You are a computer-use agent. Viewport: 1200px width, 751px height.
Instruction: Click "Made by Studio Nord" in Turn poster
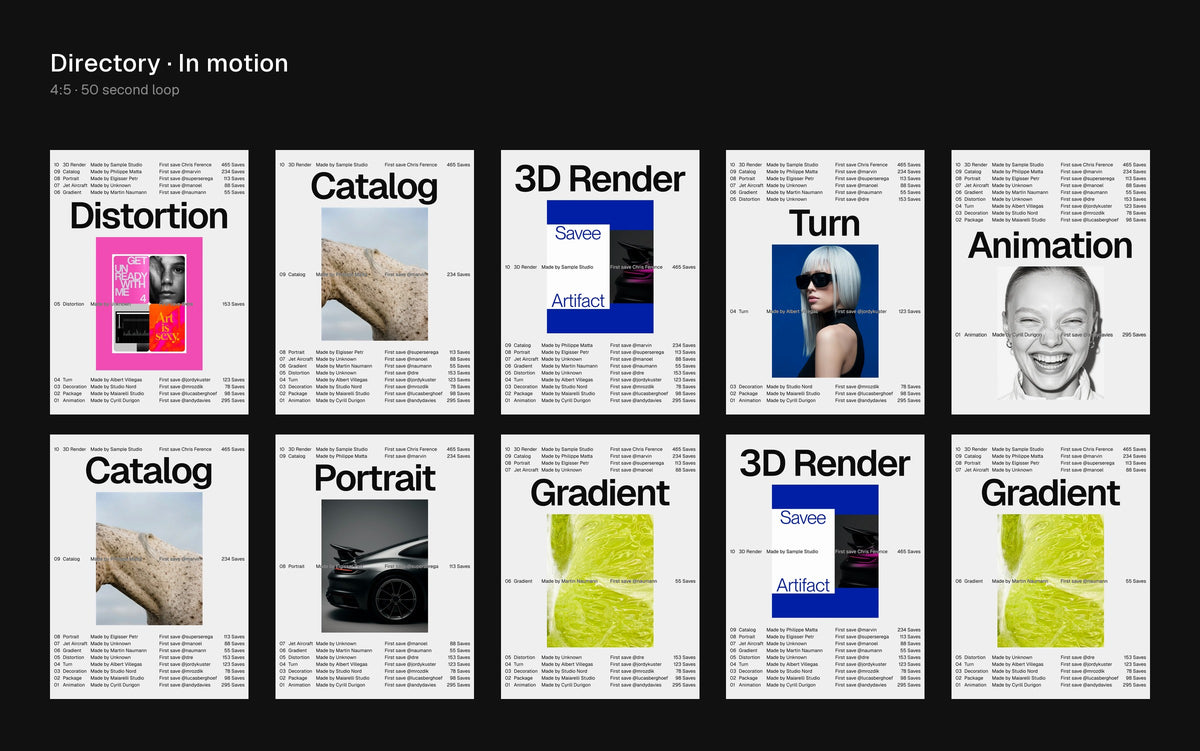point(788,387)
